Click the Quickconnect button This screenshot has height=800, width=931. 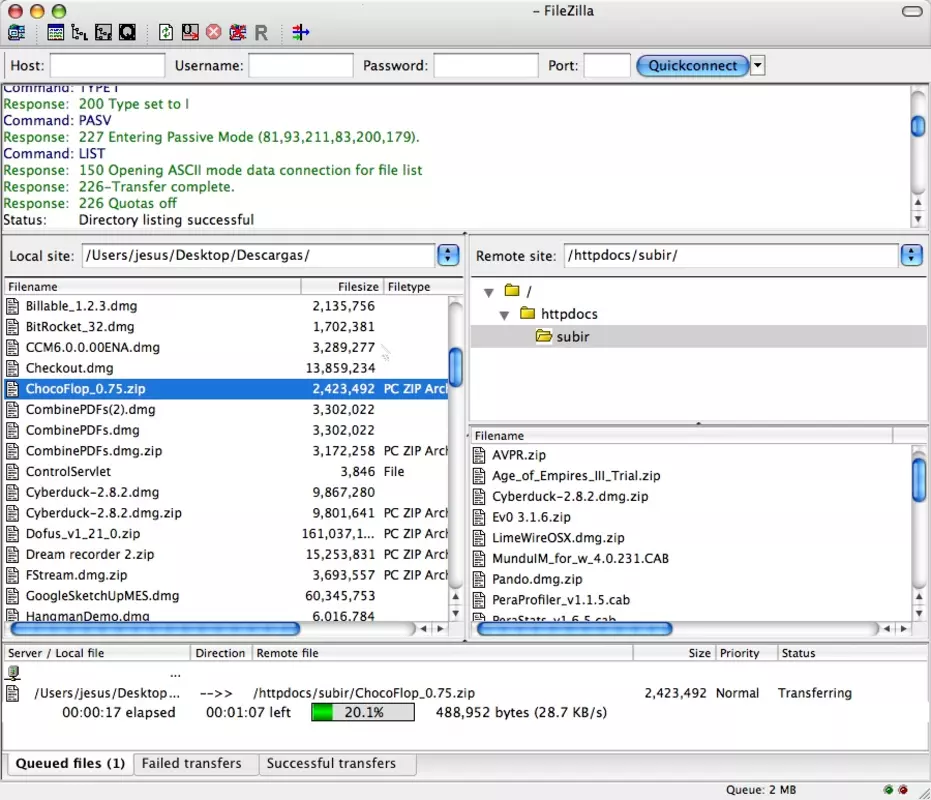click(x=692, y=65)
